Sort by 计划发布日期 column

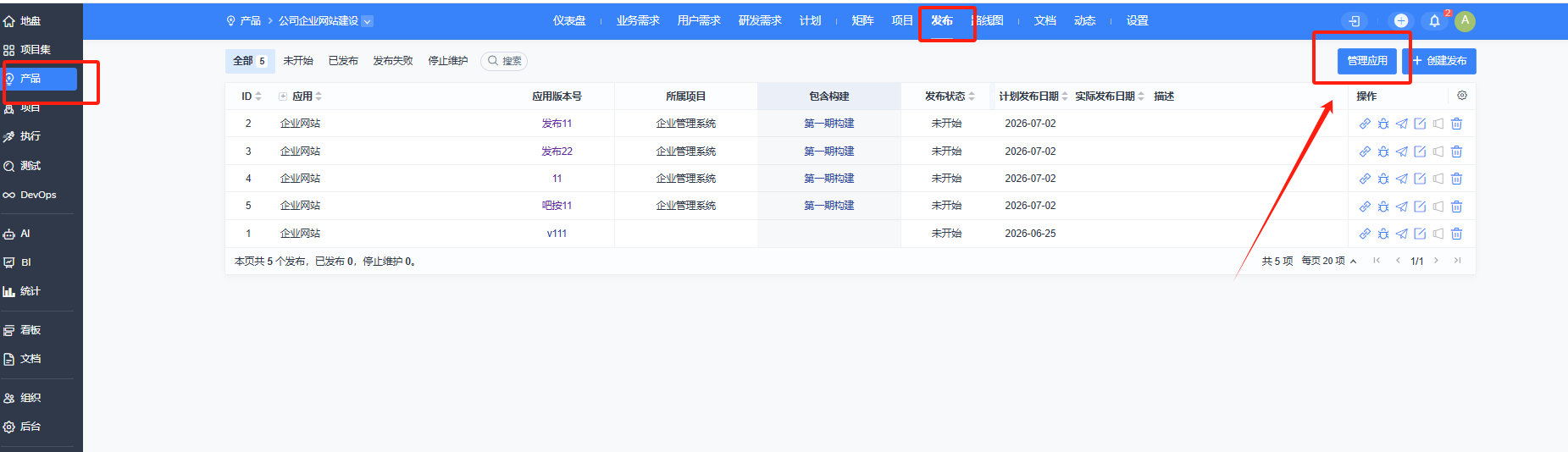click(x=1033, y=96)
